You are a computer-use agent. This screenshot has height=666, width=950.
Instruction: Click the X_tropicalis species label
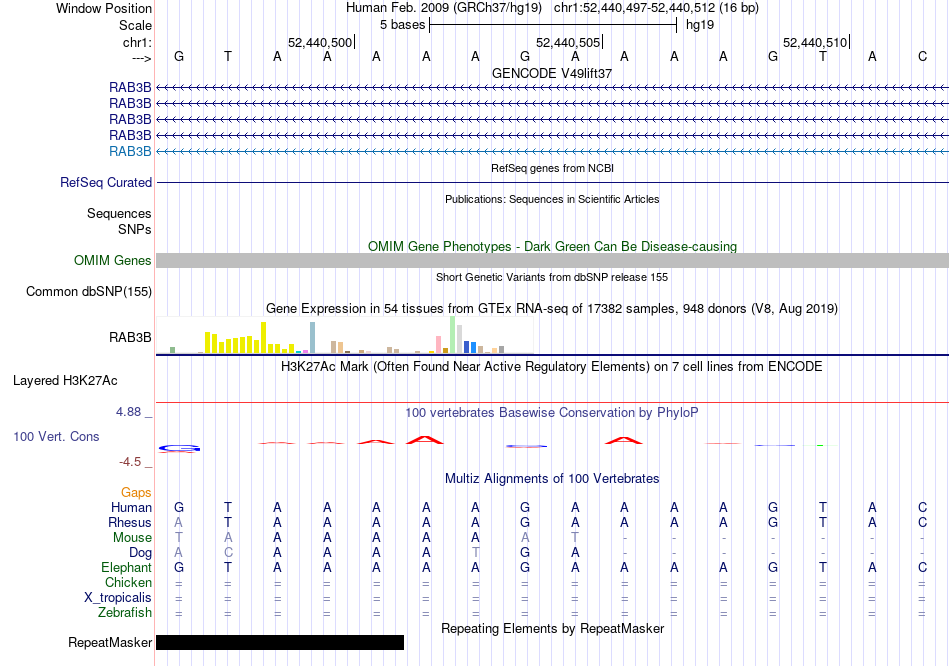118,598
